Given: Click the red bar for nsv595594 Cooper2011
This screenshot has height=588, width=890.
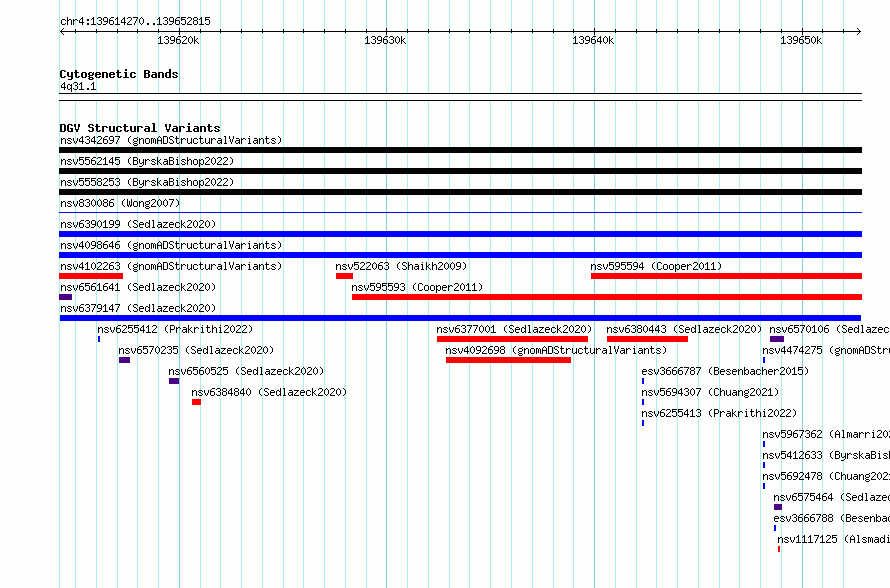Looking at the screenshot, I should pos(727,276).
